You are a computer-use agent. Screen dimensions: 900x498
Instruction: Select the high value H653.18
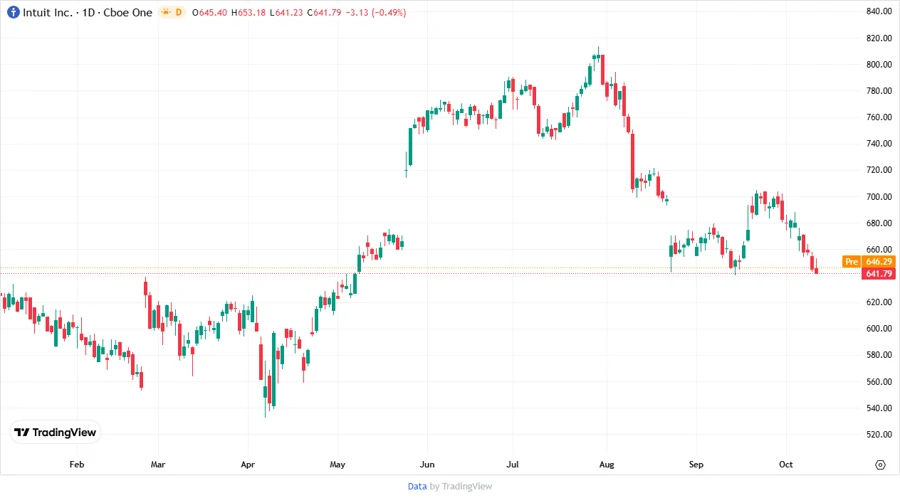pyautogui.click(x=249, y=13)
